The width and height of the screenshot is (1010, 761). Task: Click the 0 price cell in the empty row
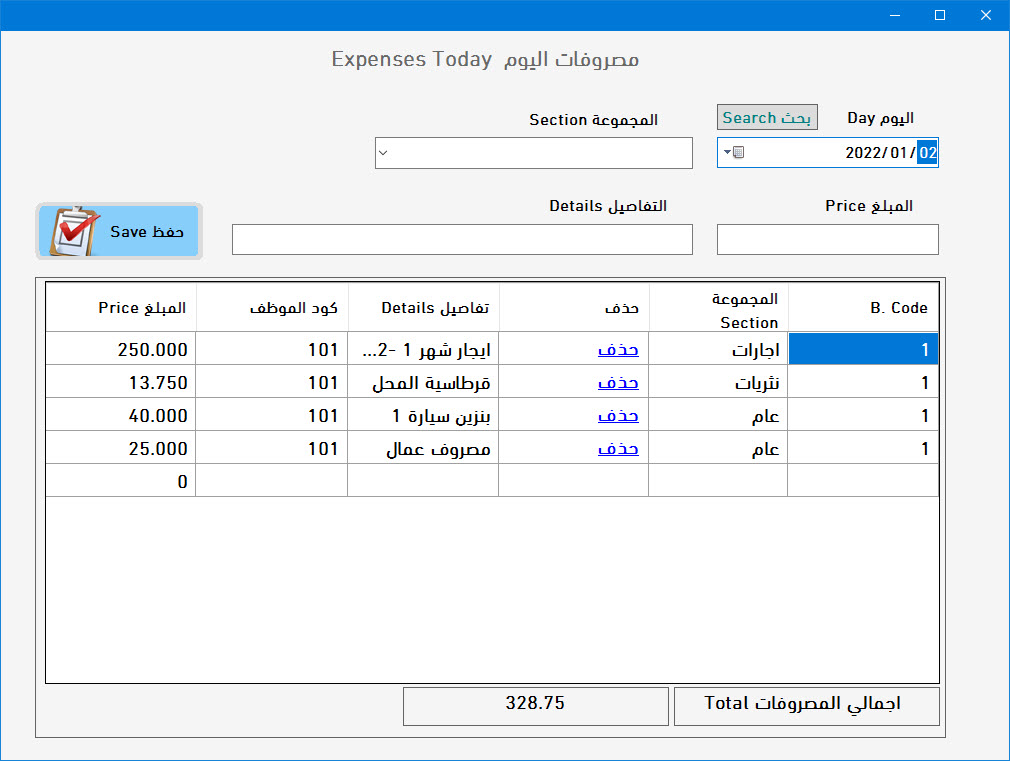point(121,481)
